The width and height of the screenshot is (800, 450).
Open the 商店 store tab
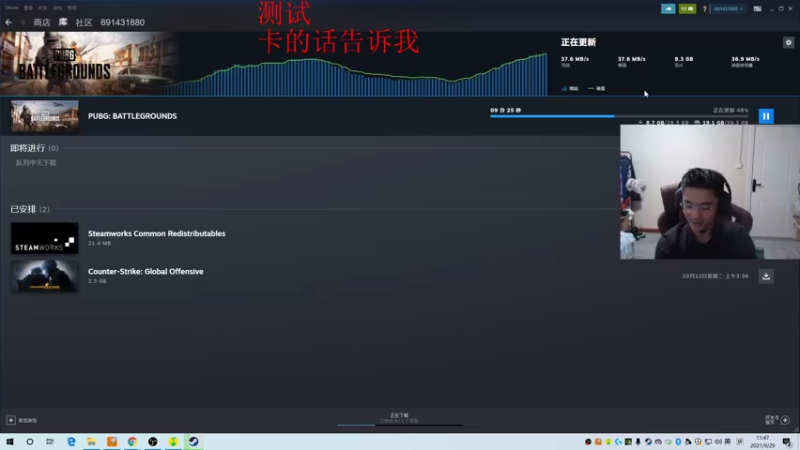pos(42,22)
